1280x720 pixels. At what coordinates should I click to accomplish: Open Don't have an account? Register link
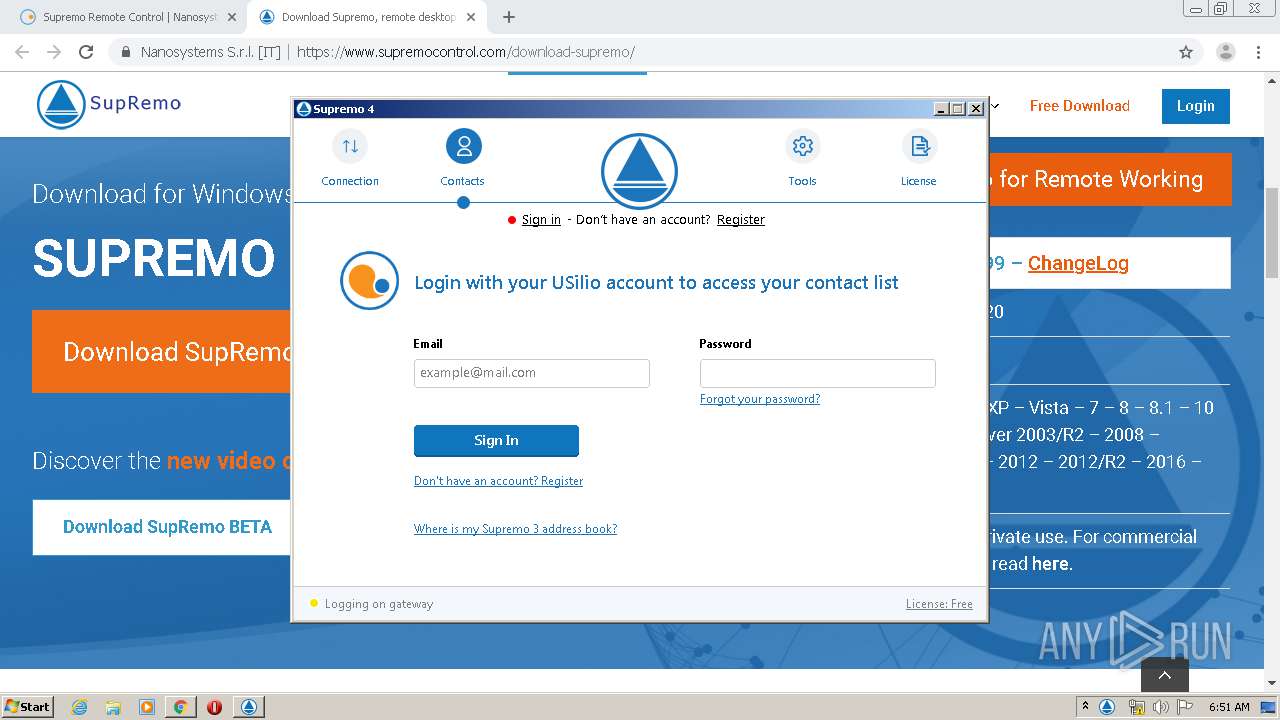[x=498, y=481]
